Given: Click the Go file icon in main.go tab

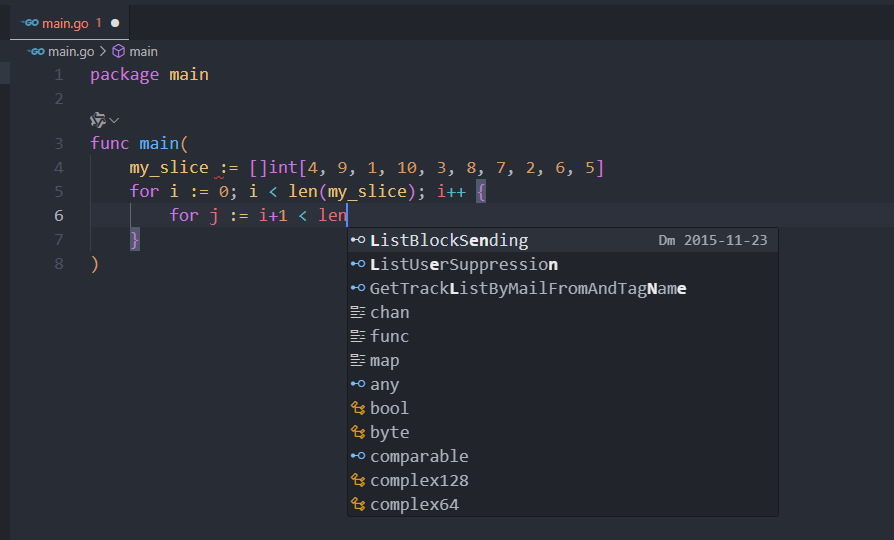Looking at the screenshot, I should pyautogui.click(x=30, y=23).
